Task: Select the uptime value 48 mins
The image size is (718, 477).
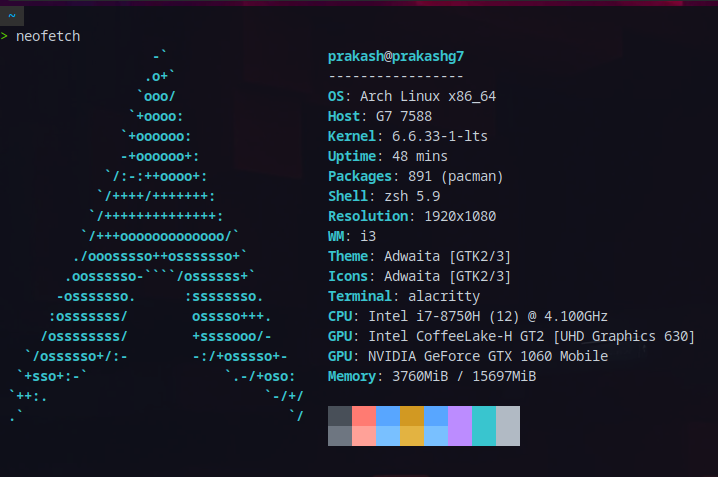Action: 420,157
